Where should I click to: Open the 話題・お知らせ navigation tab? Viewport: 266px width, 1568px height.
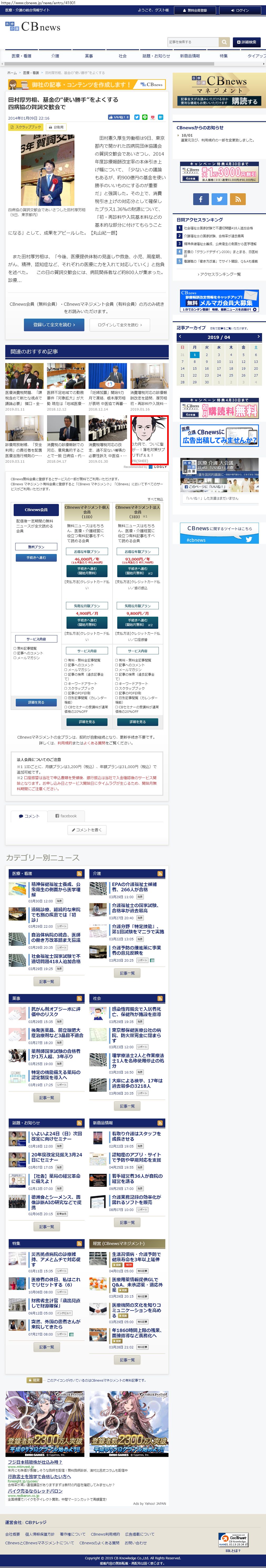click(x=156, y=56)
